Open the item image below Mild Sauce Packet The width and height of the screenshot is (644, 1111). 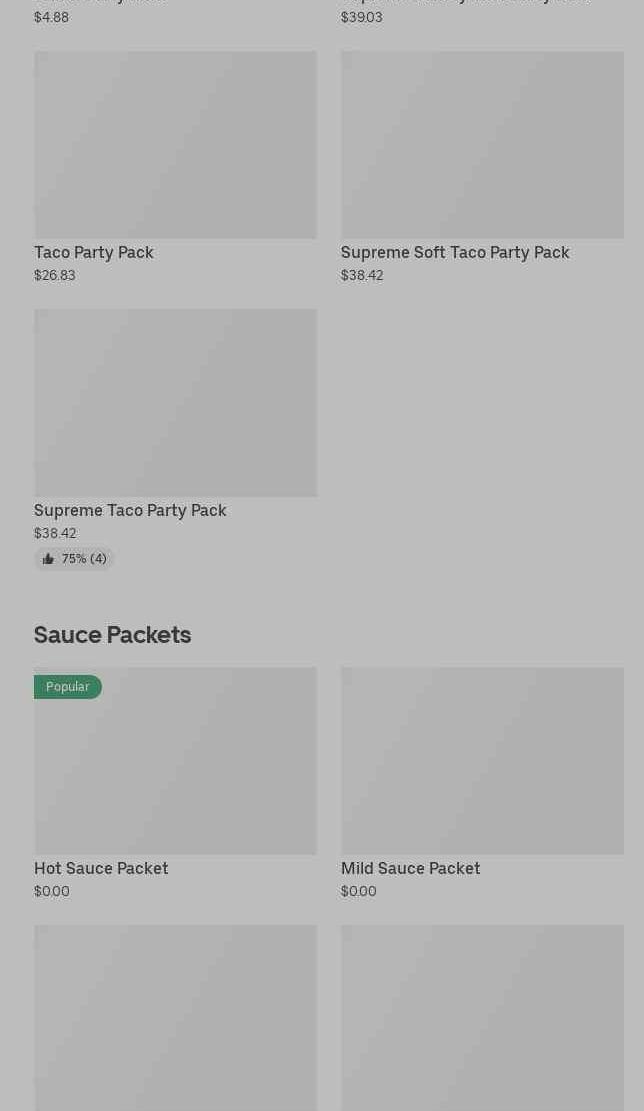(482, 1018)
